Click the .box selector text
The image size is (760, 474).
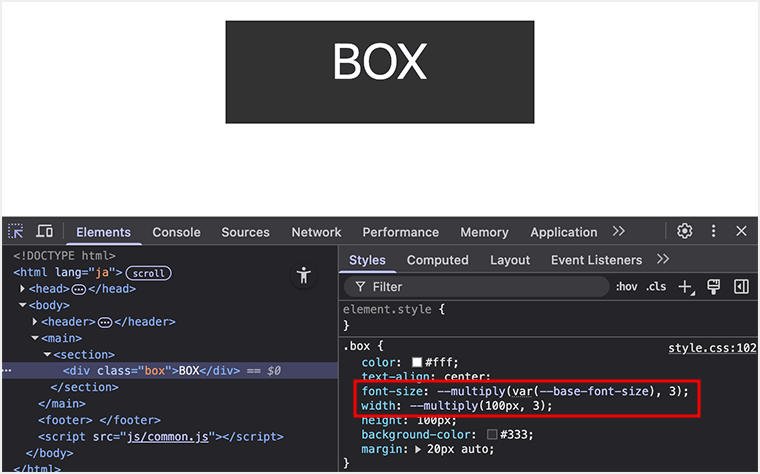[x=356, y=346]
